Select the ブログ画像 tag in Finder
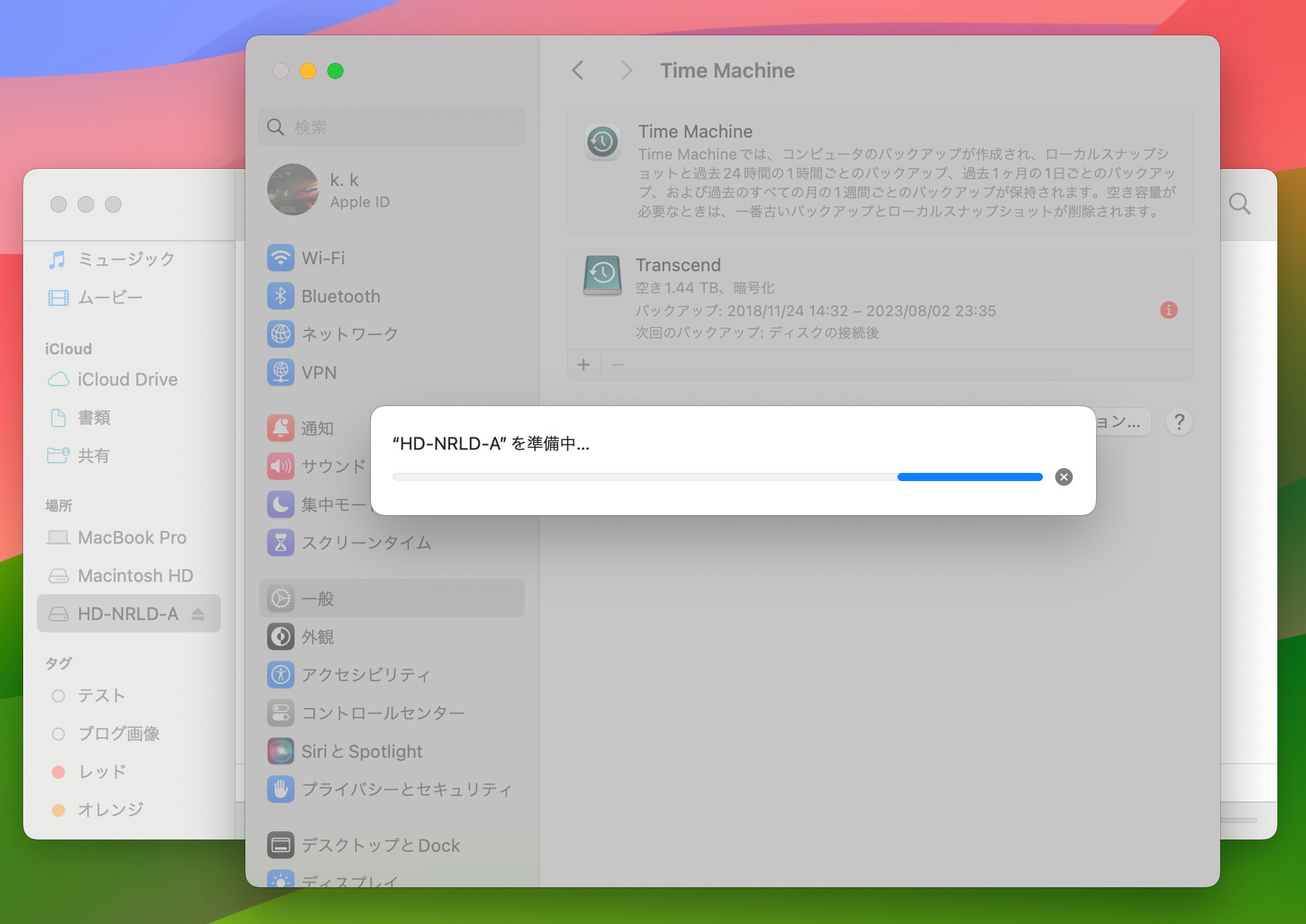 click(x=129, y=733)
